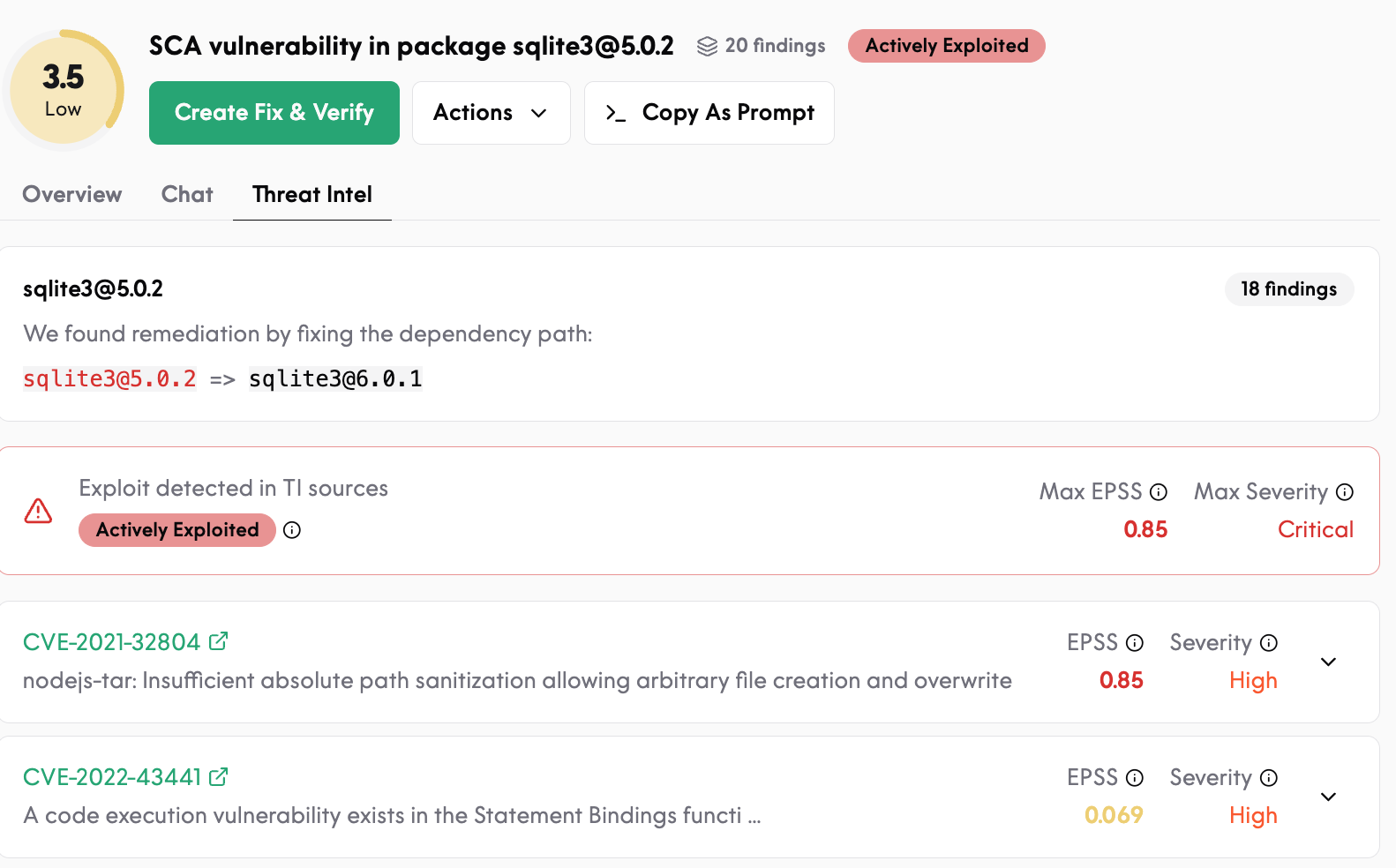Switch to the Chat tab
1396x868 pixels.
(187, 194)
